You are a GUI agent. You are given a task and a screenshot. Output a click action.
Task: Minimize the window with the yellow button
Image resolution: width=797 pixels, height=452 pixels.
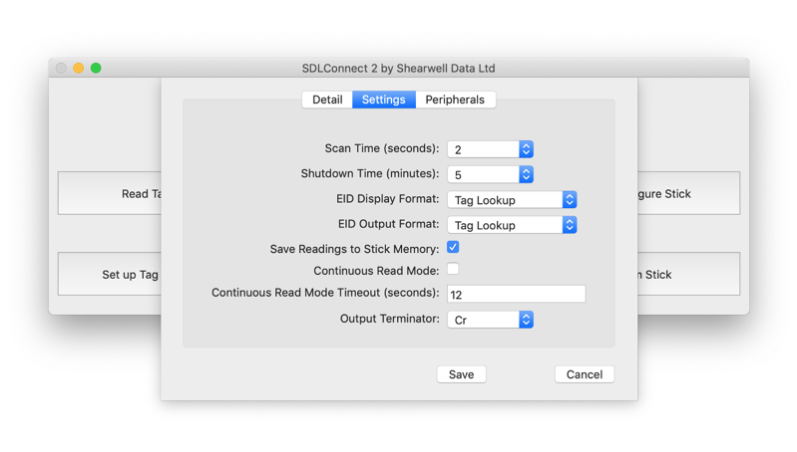(x=78, y=68)
